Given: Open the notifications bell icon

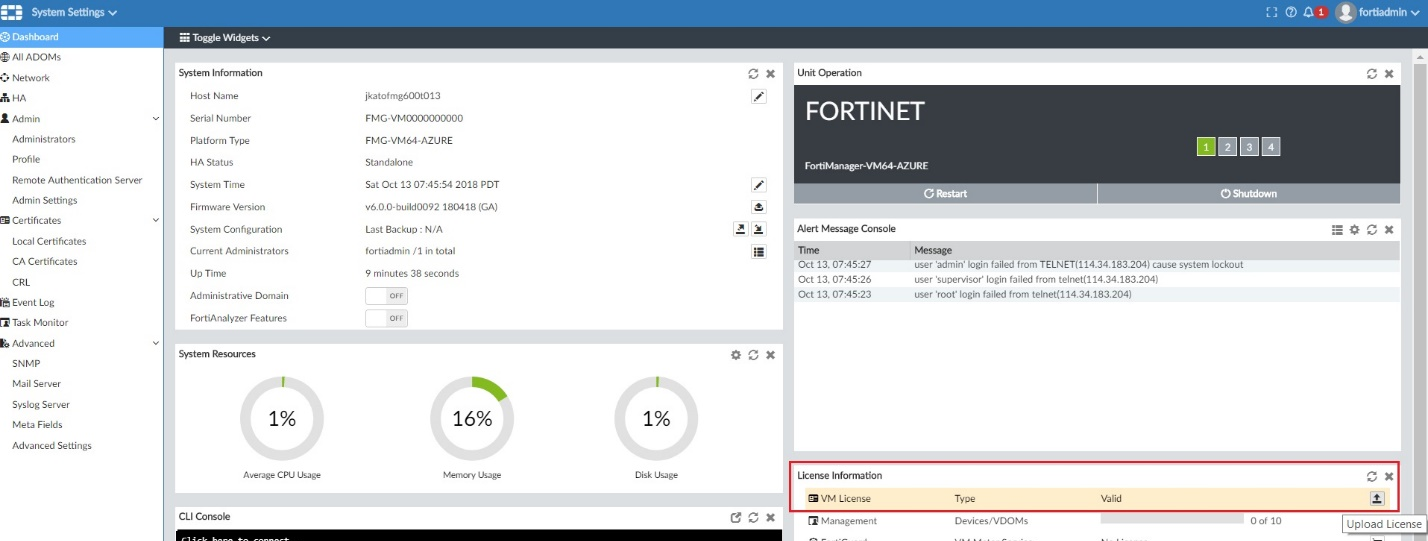Looking at the screenshot, I should [x=1309, y=12].
